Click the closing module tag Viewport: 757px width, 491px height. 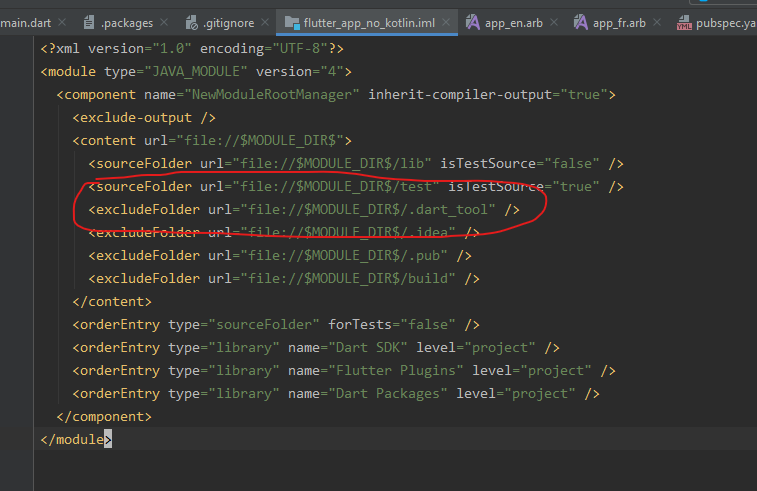point(76,440)
